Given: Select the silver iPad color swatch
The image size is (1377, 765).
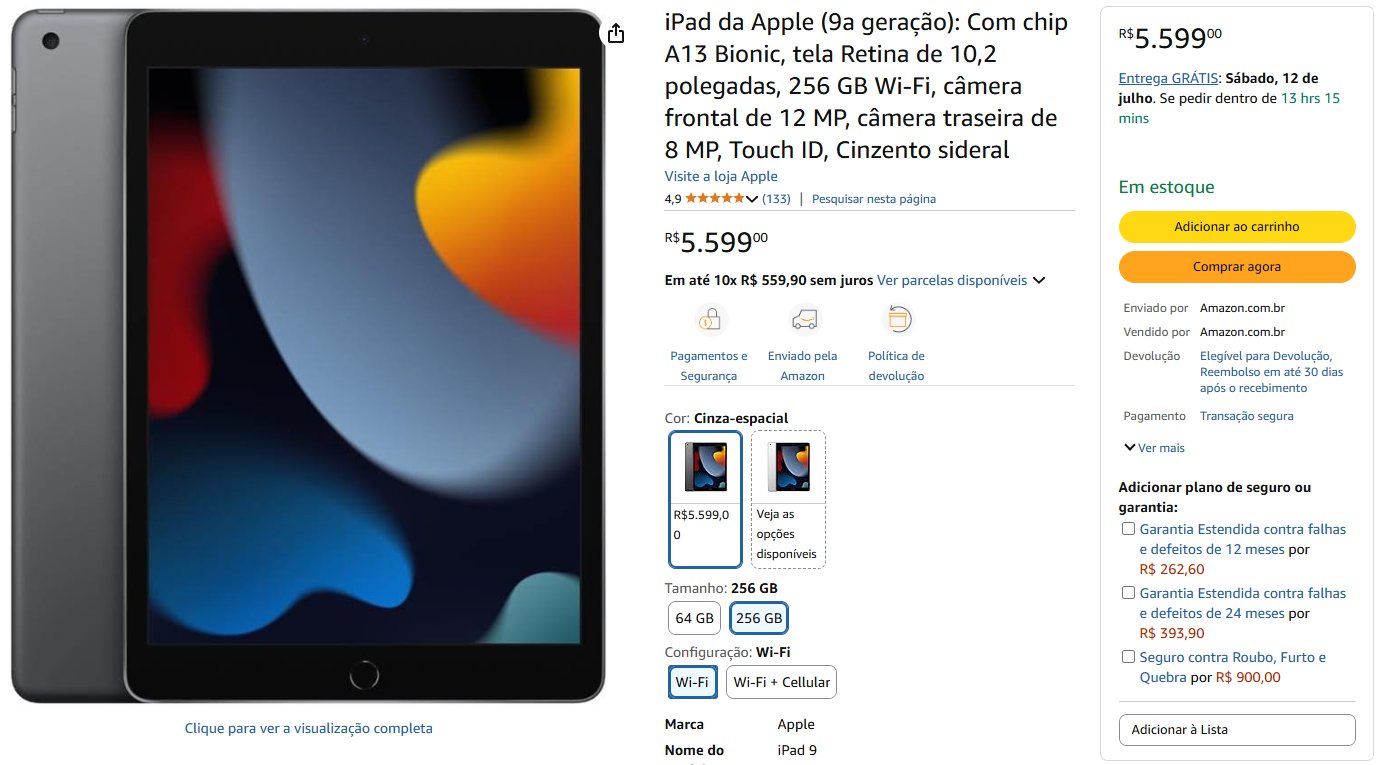Looking at the screenshot, I should coord(788,499).
